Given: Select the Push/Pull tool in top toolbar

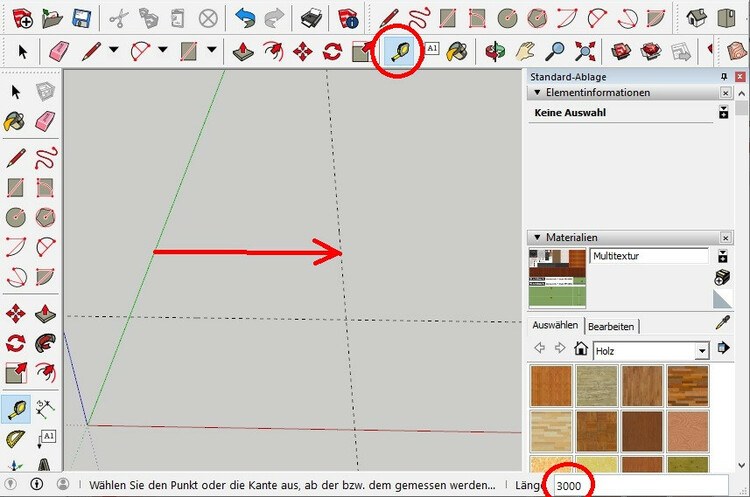Looking at the screenshot, I should (x=243, y=51).
